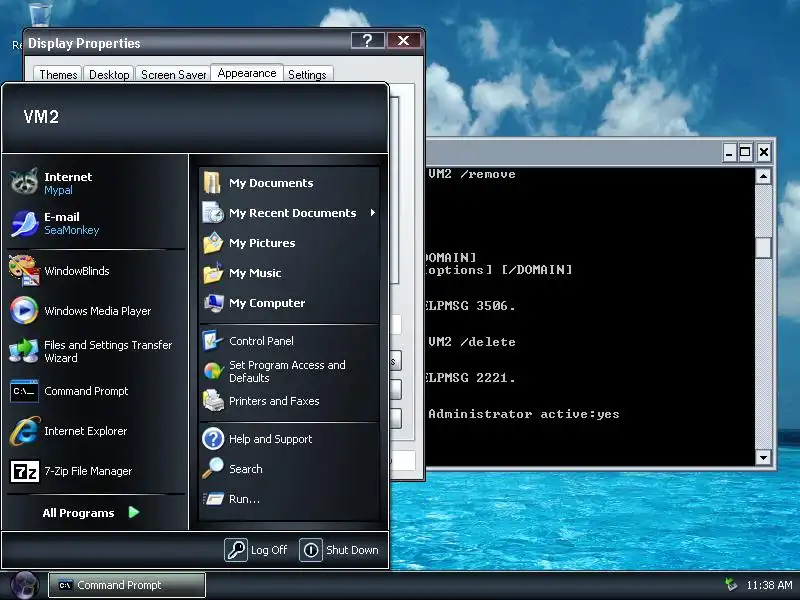Open My Music folder icon
Viewport: 800px width, 600px height.
(213, 272)
